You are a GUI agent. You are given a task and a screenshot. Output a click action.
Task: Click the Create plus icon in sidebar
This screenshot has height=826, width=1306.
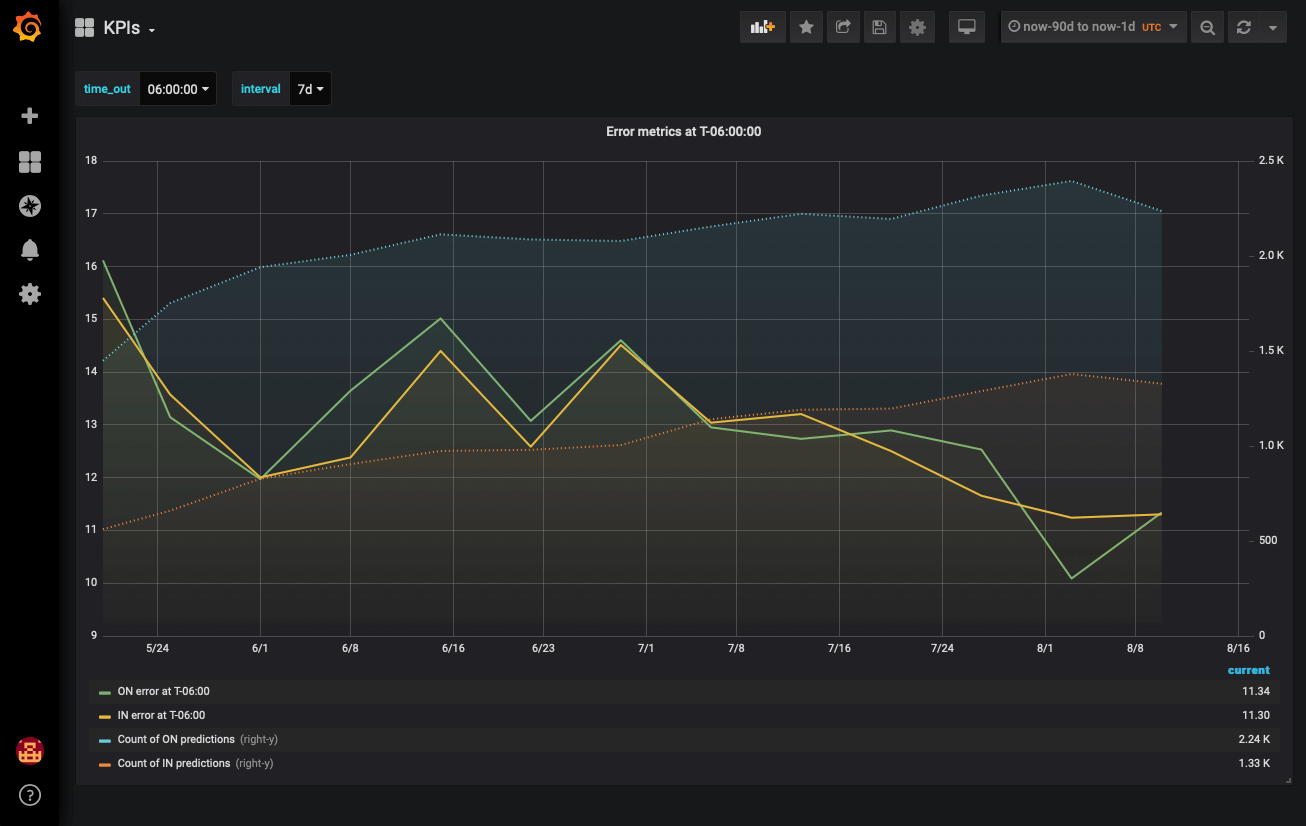point(29,116)
